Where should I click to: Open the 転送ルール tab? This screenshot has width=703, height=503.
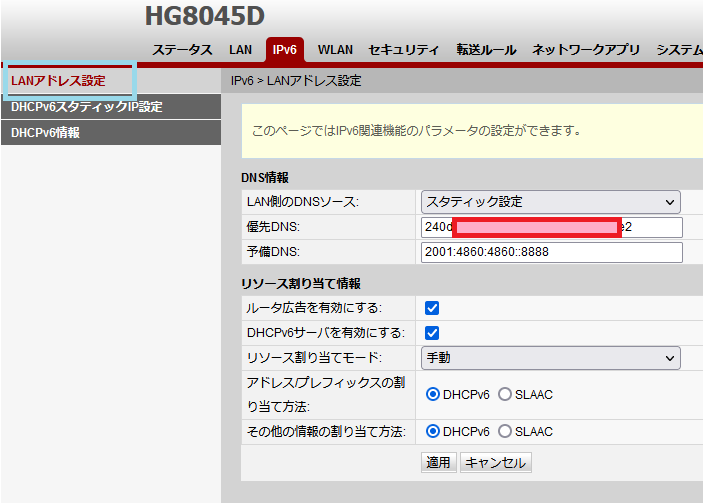(x=486, y=50)
